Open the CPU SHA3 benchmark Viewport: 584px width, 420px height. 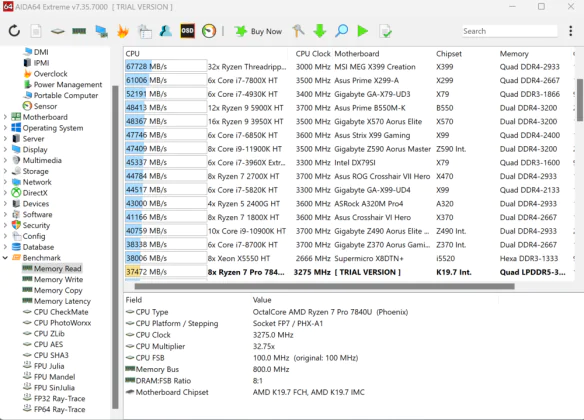51,354
